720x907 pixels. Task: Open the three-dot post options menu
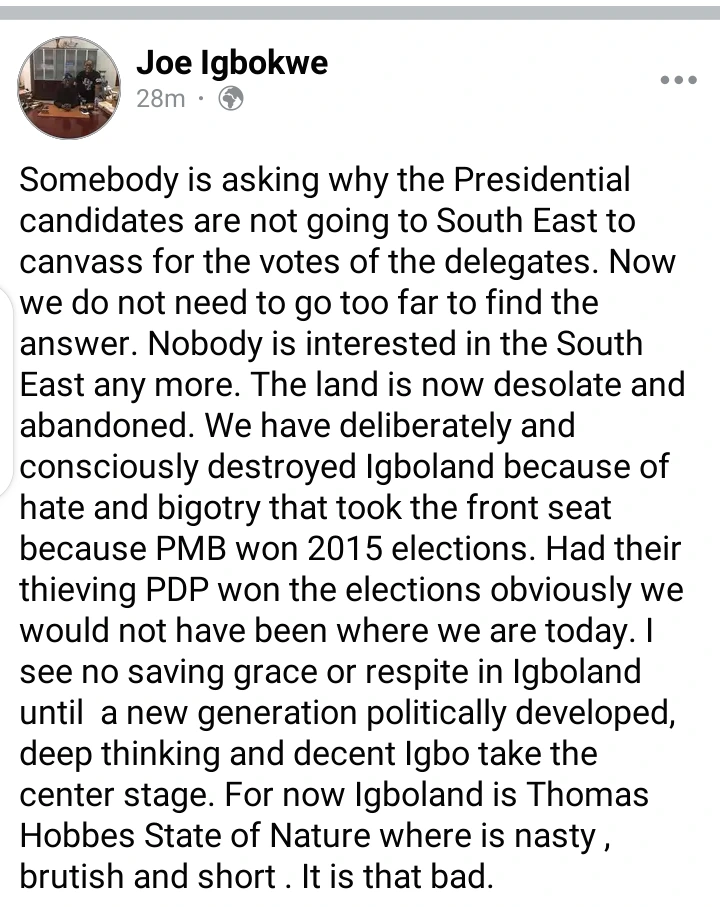[x=679, y=81]
